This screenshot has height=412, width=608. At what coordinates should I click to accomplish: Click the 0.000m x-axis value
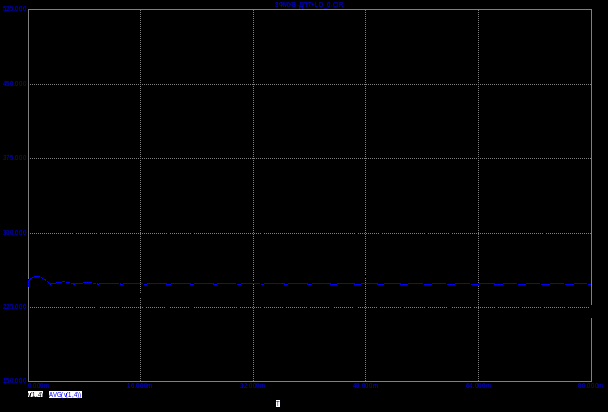point(39,386)
